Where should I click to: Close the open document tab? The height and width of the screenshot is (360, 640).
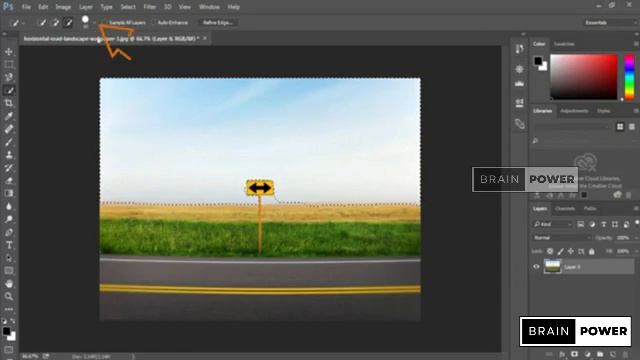(x=205, y=38)
